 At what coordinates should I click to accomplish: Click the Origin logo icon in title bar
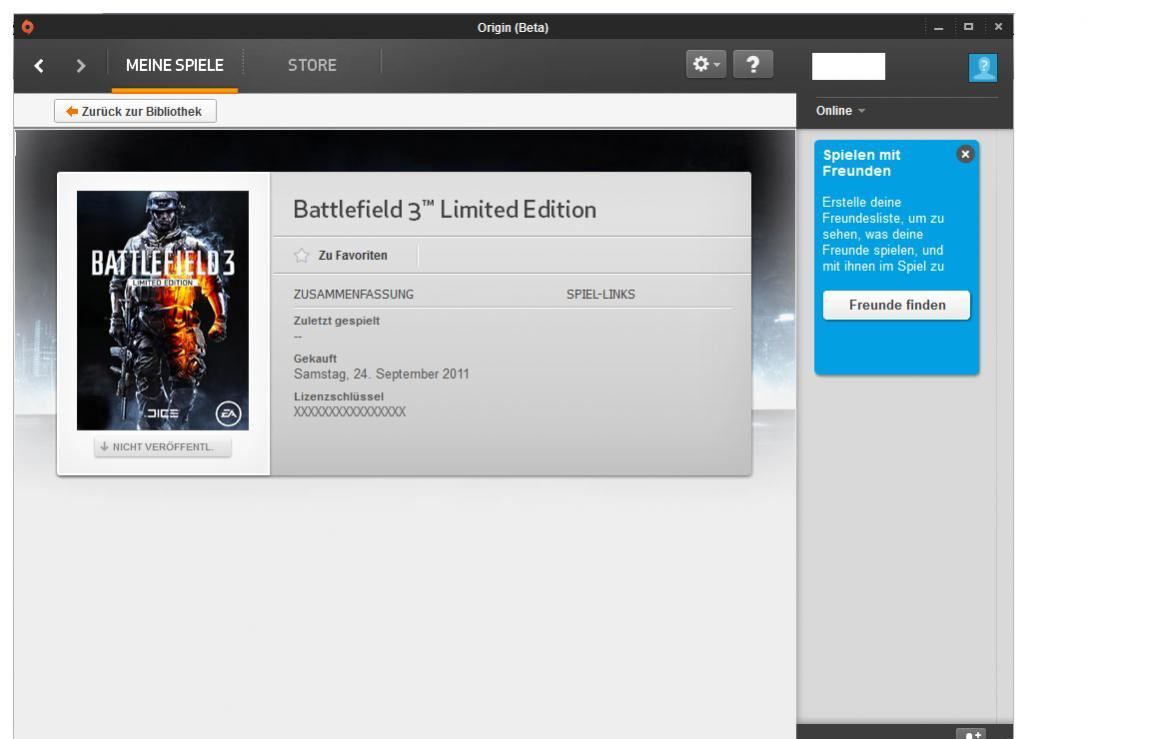coord(27,27)
